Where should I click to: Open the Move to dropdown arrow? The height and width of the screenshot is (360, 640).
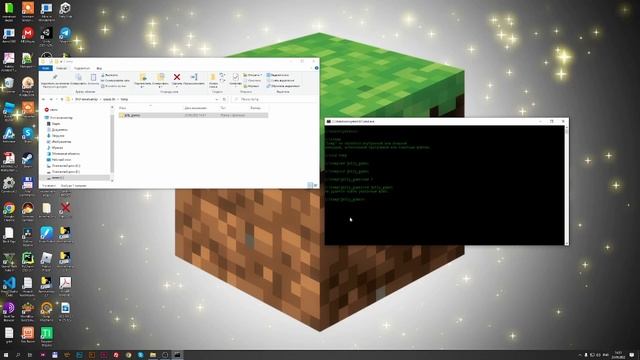[142, 87]
